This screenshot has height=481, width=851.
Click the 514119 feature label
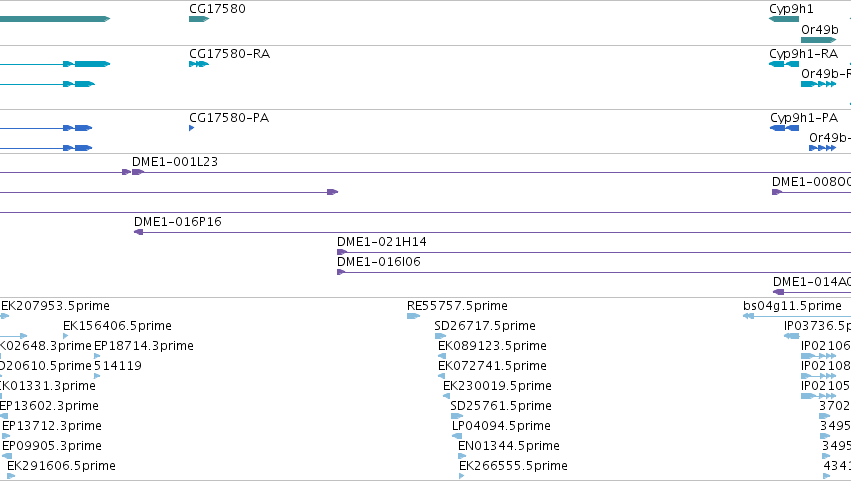pyautogui.click(x=118, y=366)
